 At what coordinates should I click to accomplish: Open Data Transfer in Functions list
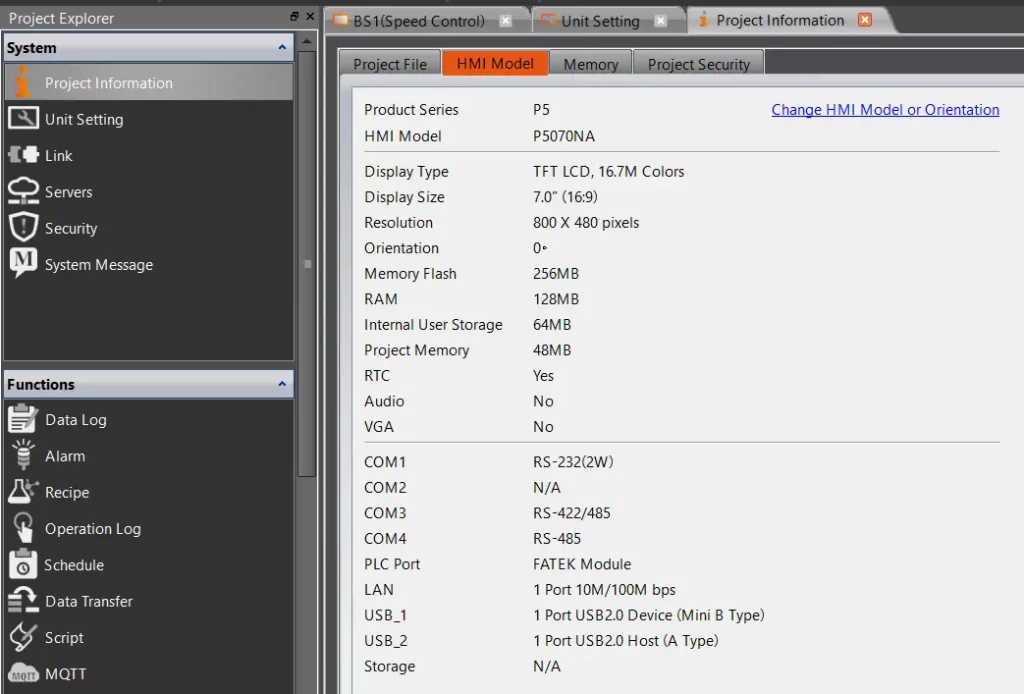point(88,601)
